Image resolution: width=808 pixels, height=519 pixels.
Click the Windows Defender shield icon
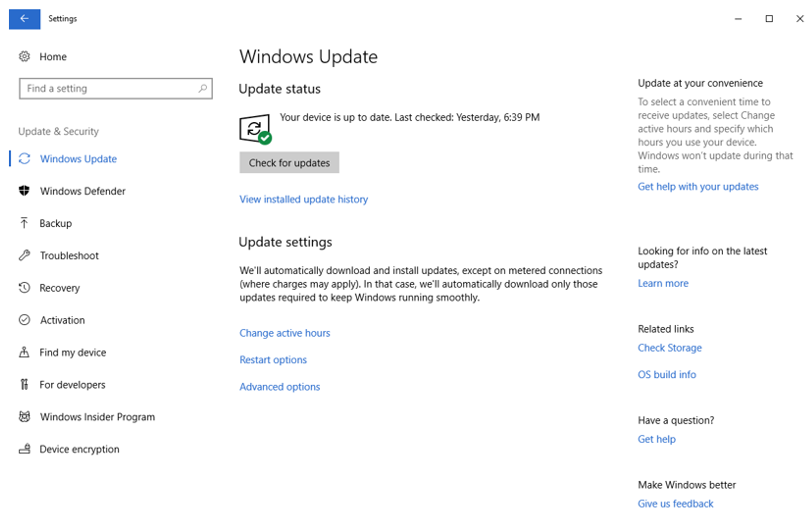click(x=25, y=191)
